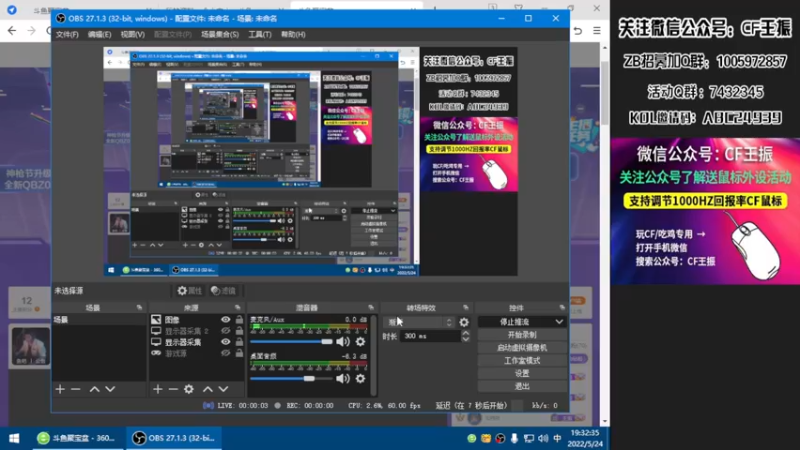
Task: Click monitor icon of 显示器采集 2 source
Action: point(156,331)
